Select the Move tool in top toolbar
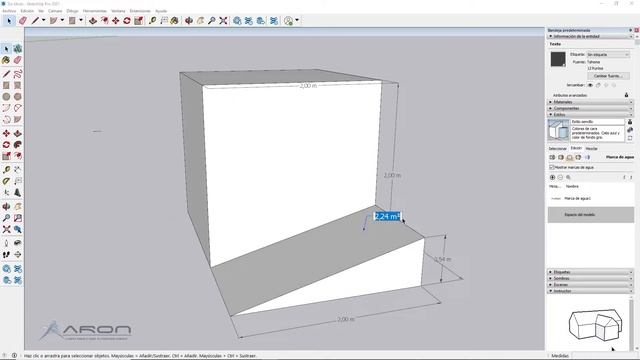640x360 pixels. coord(116,20)
